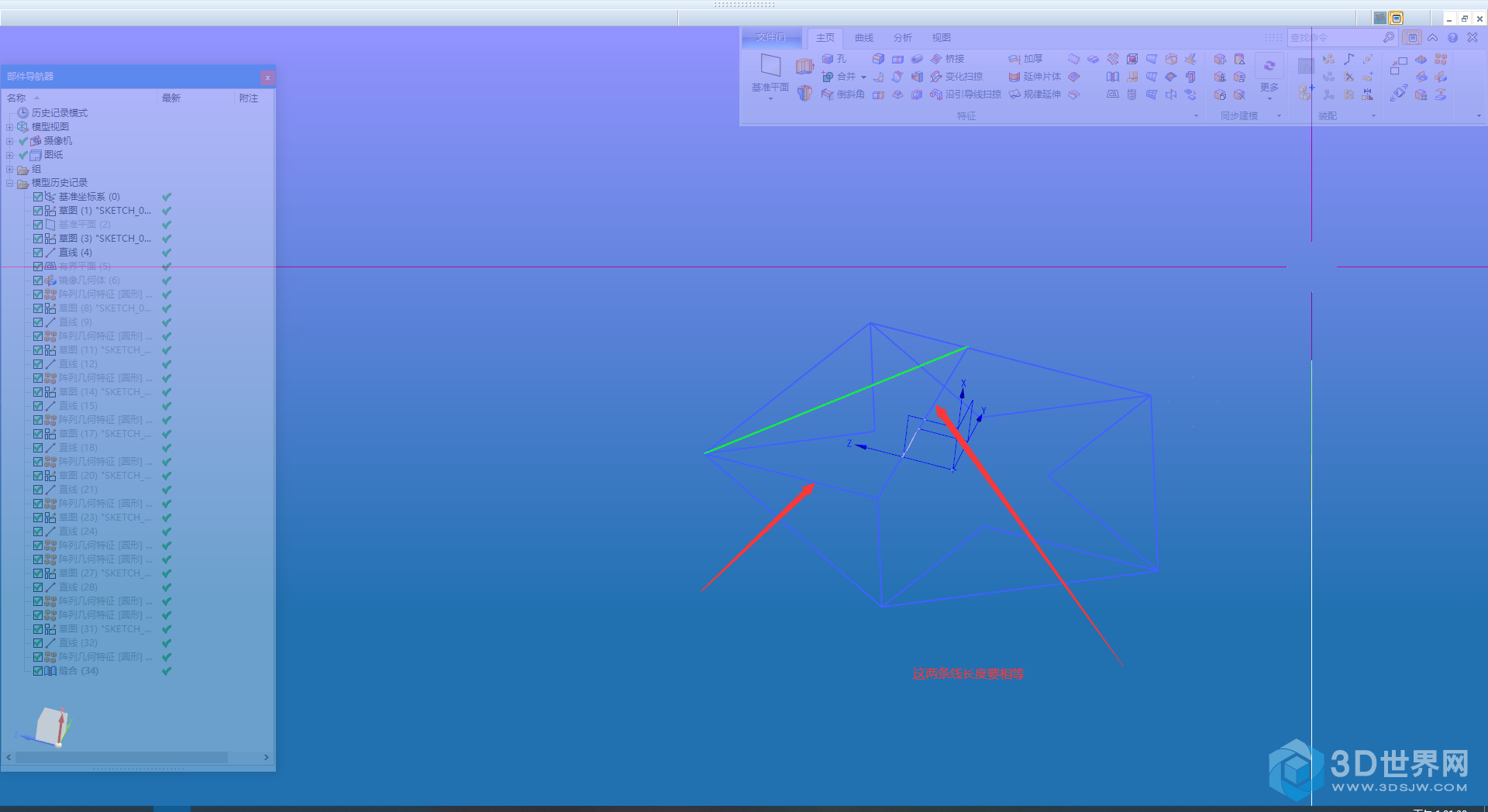
Task: Click the measure distance icon near ribbon right
Action: [1399, 95]
